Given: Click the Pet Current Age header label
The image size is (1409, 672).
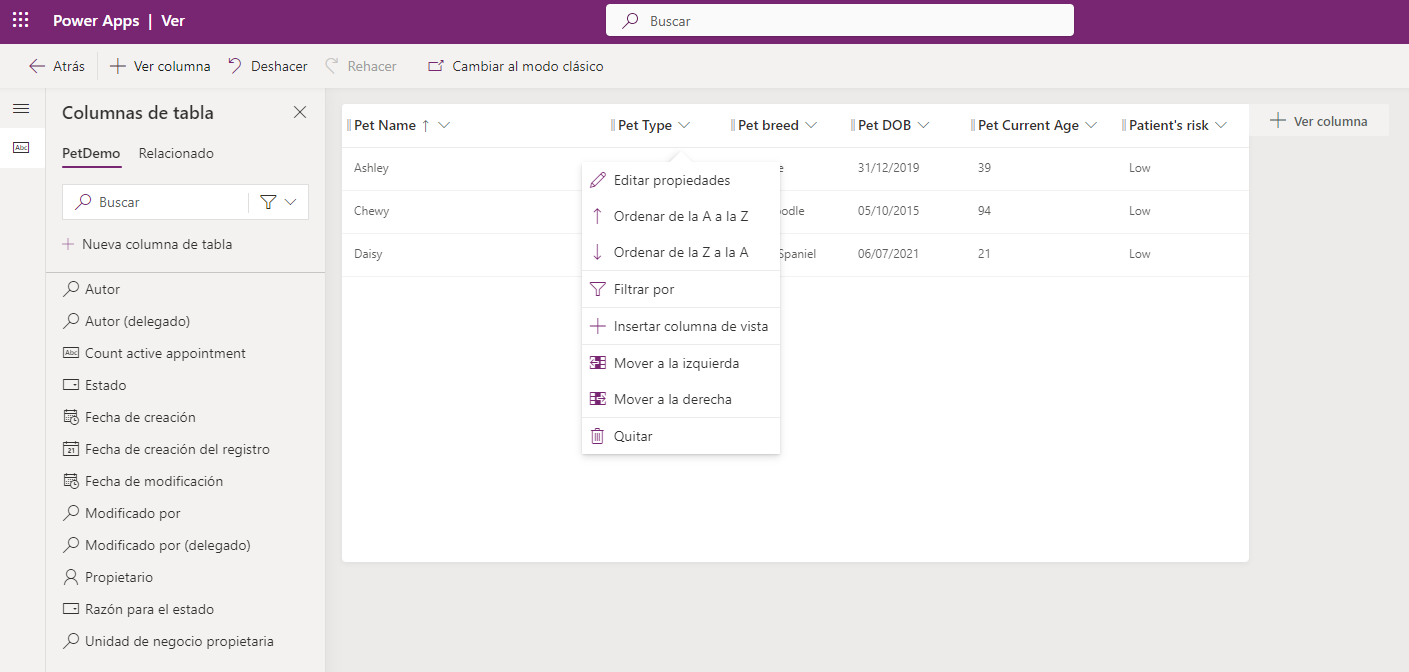Looking at the screenshot, I should pos(1028,125).
